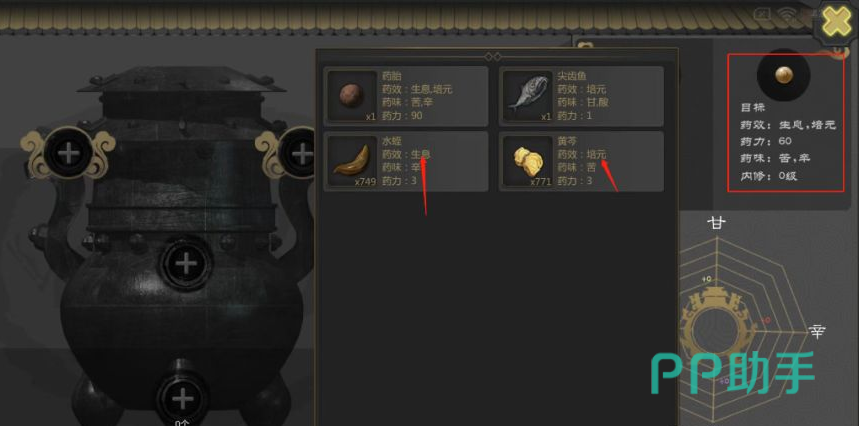Open the 药胎 ingredient entry
Image resolution: width=859 pixels, height=426 pixels.
tap(406, 96)
